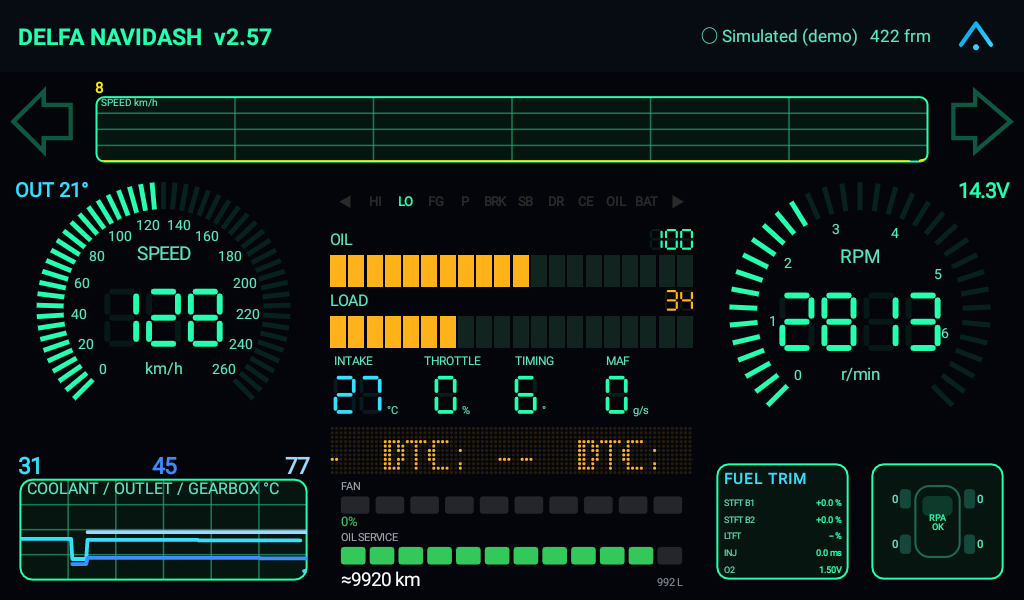This screenshot has height=600, width=1024.
Task: Click the FAN 0% label
Action: point(349,522)
